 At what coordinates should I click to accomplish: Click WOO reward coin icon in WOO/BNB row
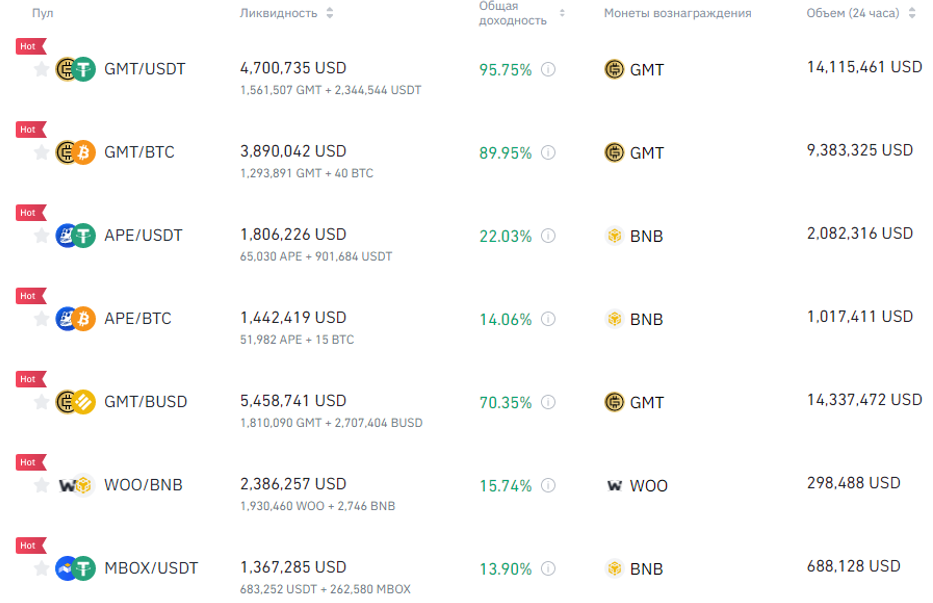(x=614, y=486)
